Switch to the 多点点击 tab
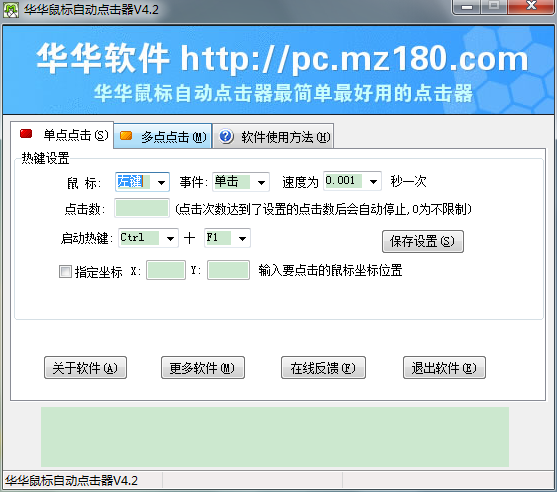Viewport: 557px width, 492px height. (x=163, y=136)
